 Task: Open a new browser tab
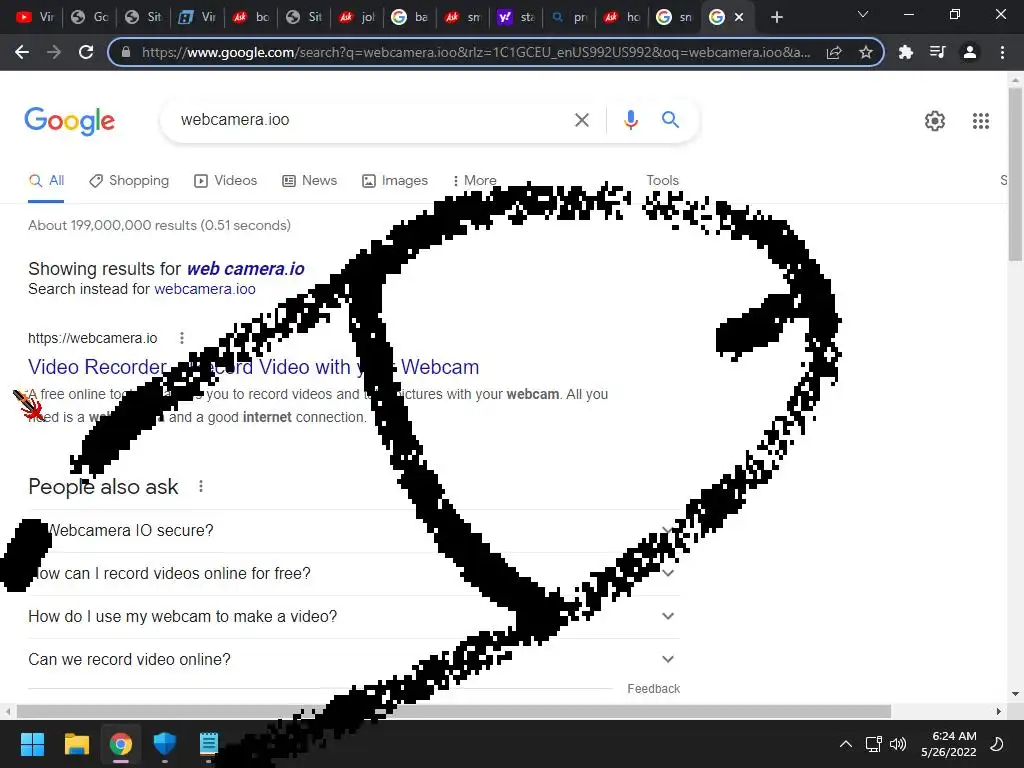[776, 17]
